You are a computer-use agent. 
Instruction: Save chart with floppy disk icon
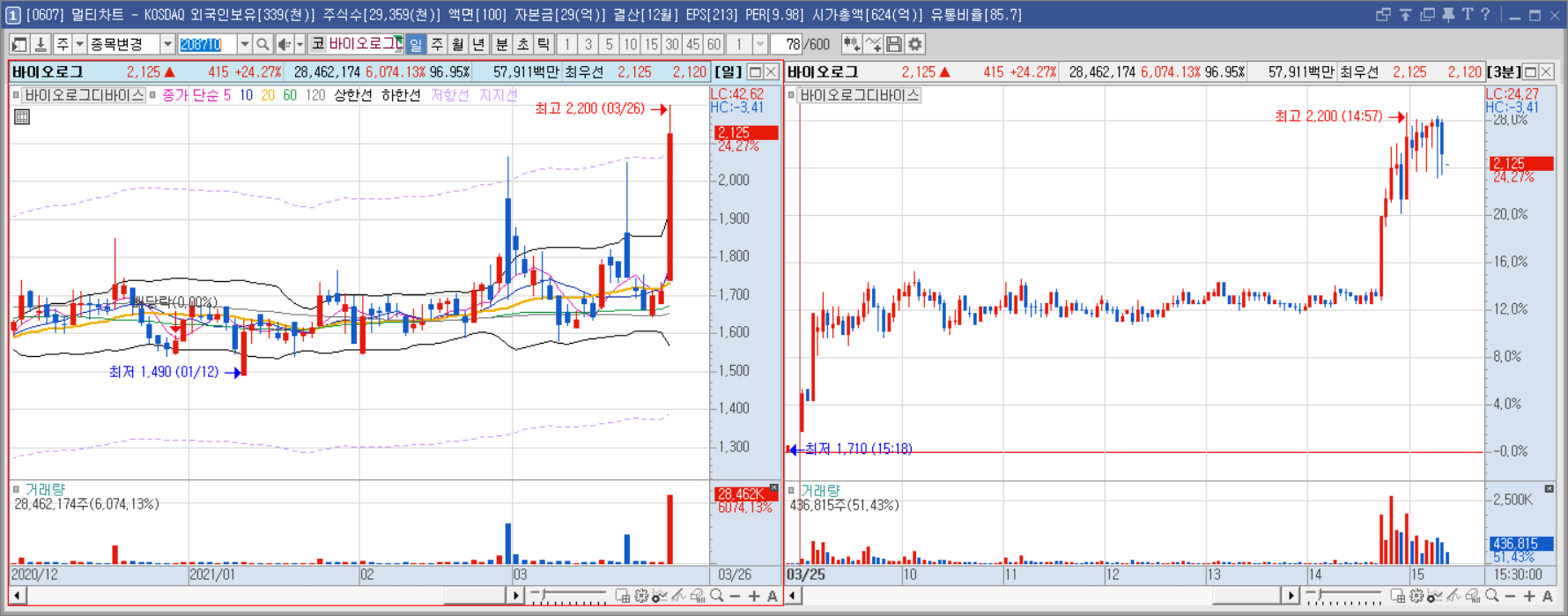[894, 44]
